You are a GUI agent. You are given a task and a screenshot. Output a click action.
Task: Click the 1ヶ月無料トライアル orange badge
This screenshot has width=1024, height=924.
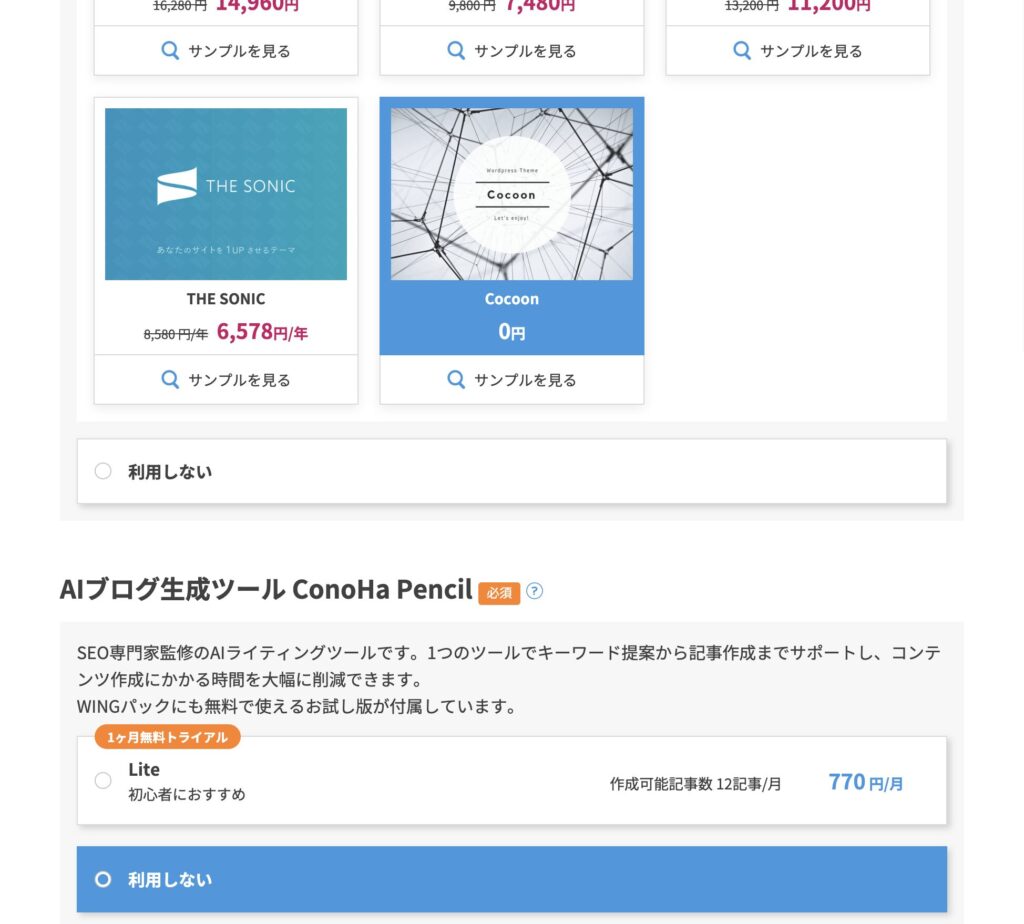167,736
